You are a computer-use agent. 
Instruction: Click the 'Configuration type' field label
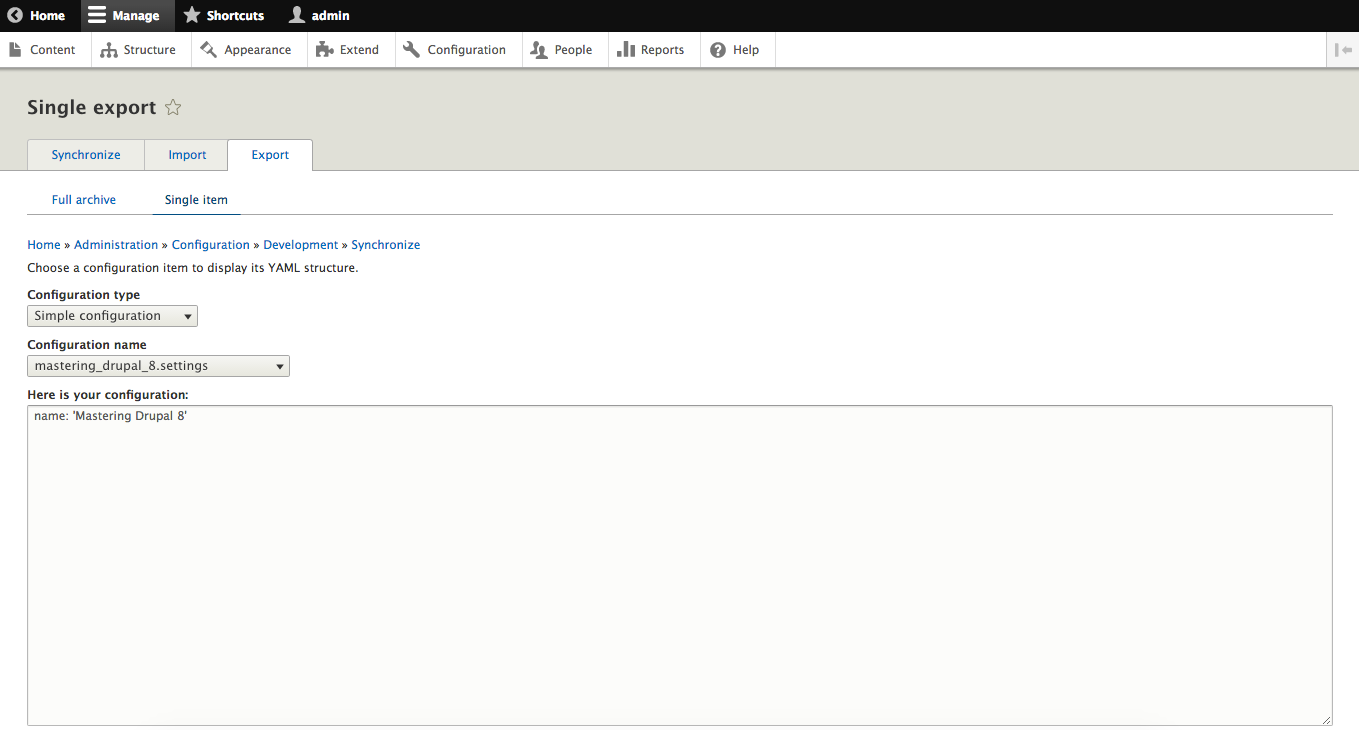[x=84, y=295]
